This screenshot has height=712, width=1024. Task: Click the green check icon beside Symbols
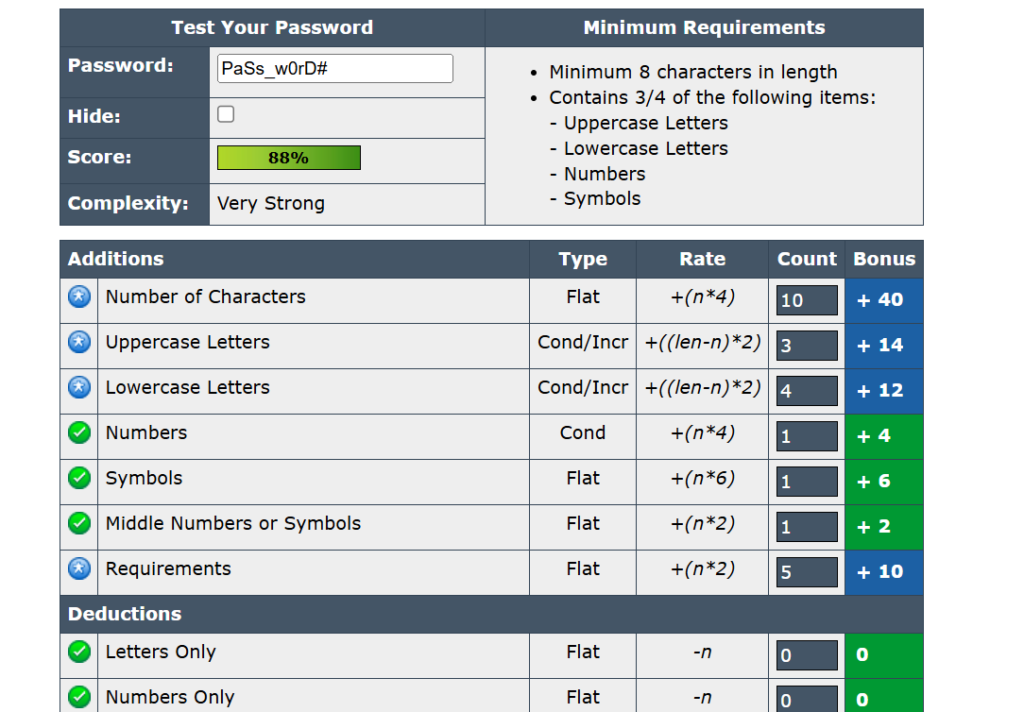click(79, 478)
